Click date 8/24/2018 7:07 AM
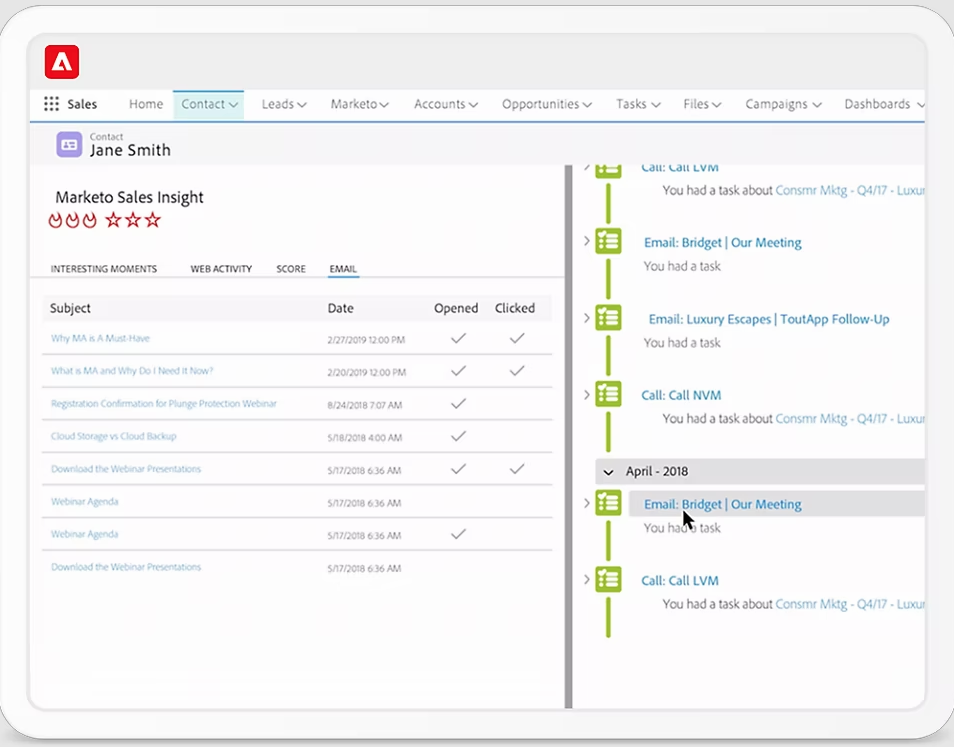The height and width of the screenshot is (747, 954). (x=364, y=405)
